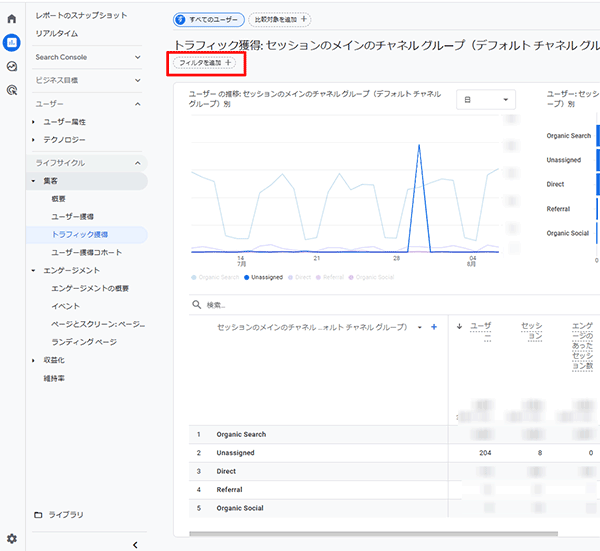Click the library folder icon

(x=38, y=514)
